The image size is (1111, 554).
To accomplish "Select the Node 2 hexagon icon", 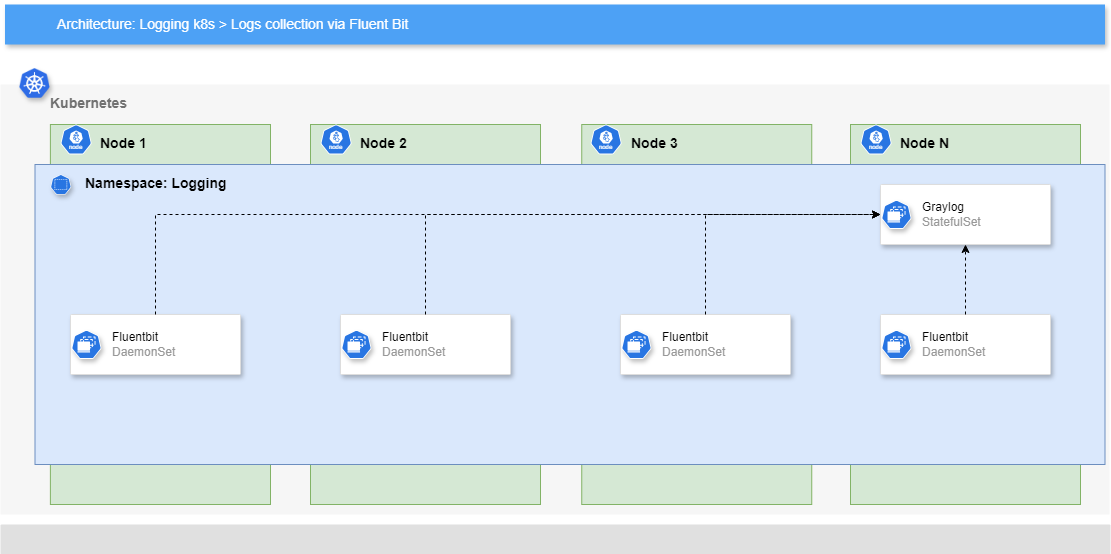I will (x=336, y=140).
